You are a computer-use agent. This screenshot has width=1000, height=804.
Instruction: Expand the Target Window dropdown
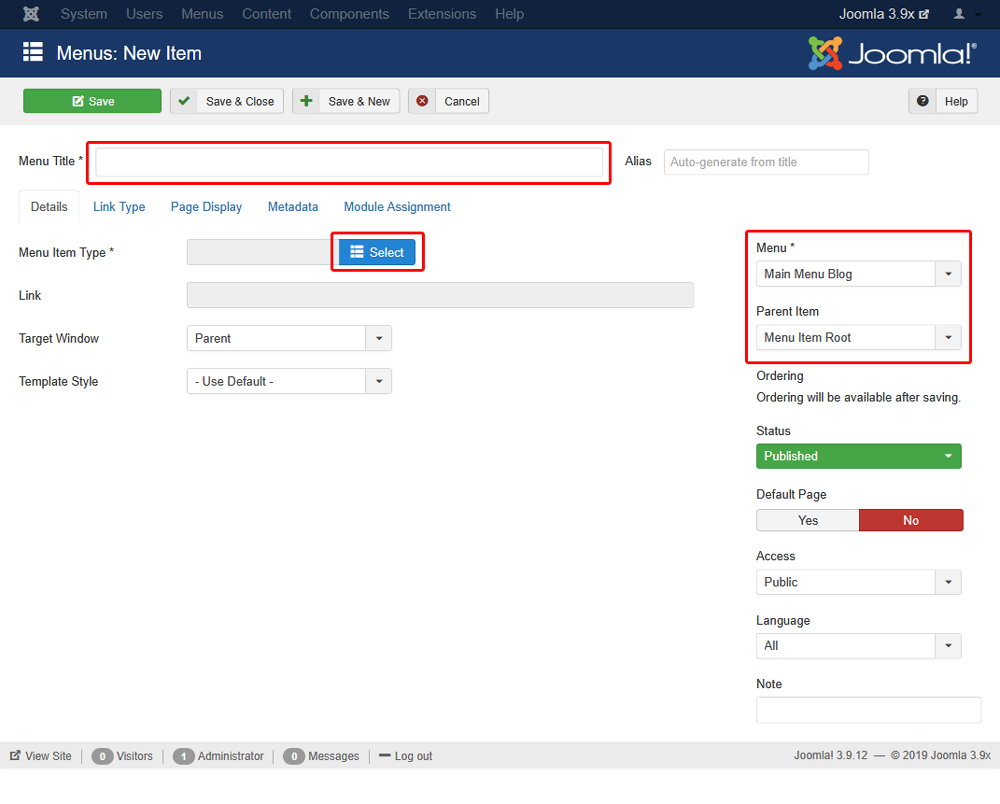(289, 339)
